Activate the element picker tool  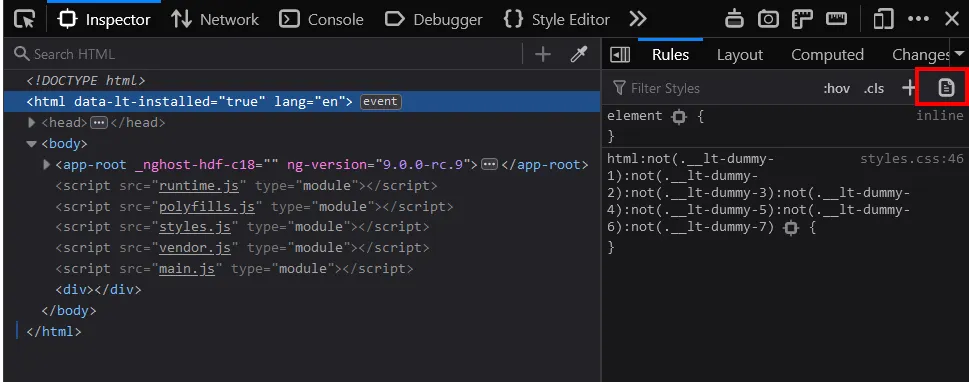(24, 19)
